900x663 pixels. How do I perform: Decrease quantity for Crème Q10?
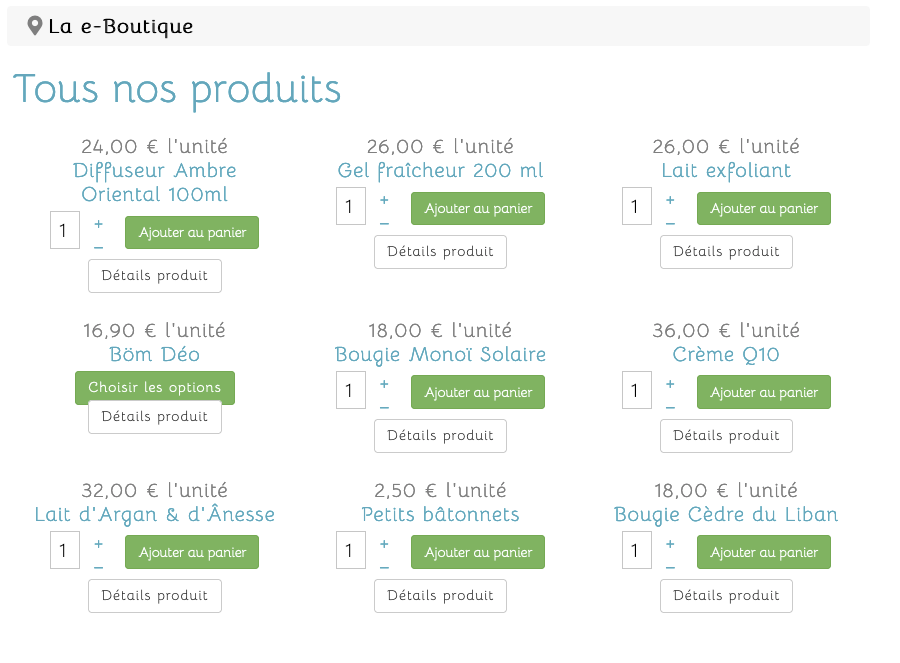[670, 407]
